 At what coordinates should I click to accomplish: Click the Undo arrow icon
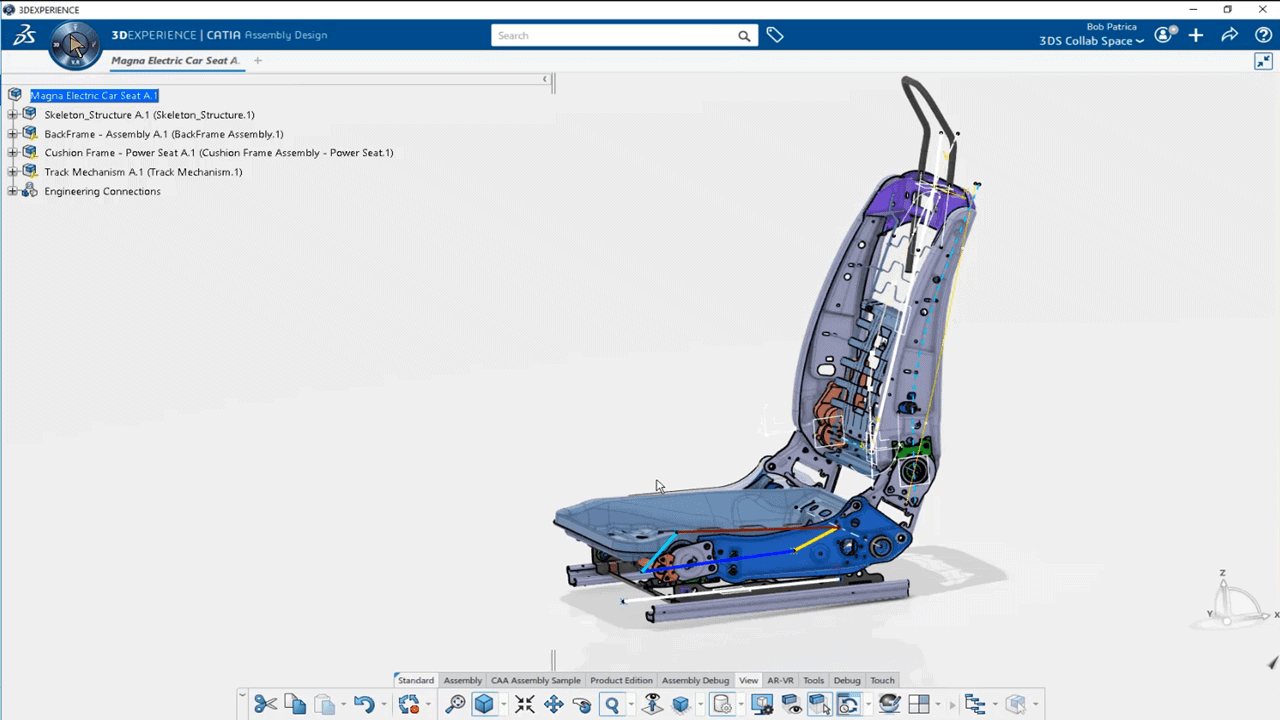363,704
